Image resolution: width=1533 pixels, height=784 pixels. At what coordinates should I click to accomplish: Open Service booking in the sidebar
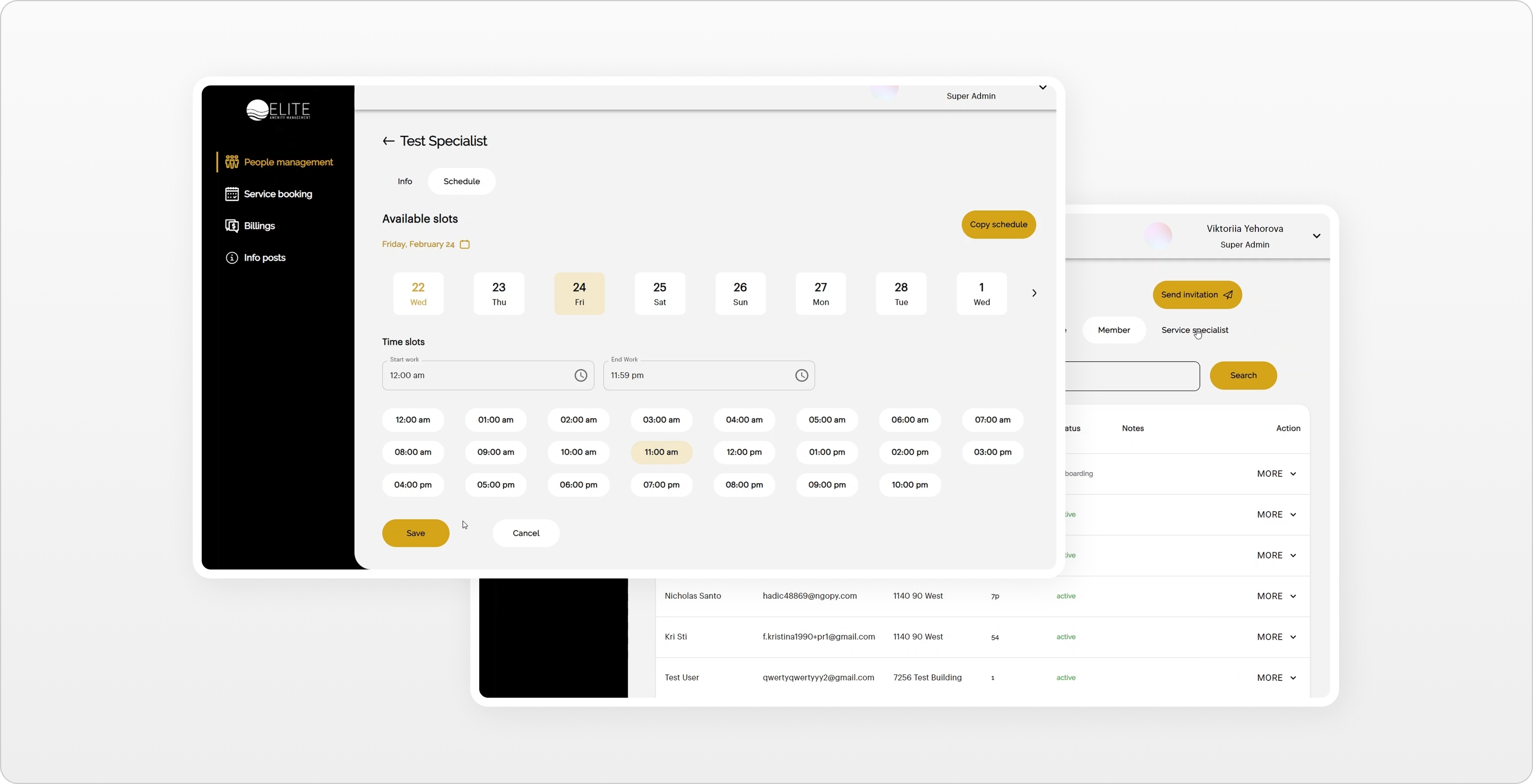pos(277,194)
